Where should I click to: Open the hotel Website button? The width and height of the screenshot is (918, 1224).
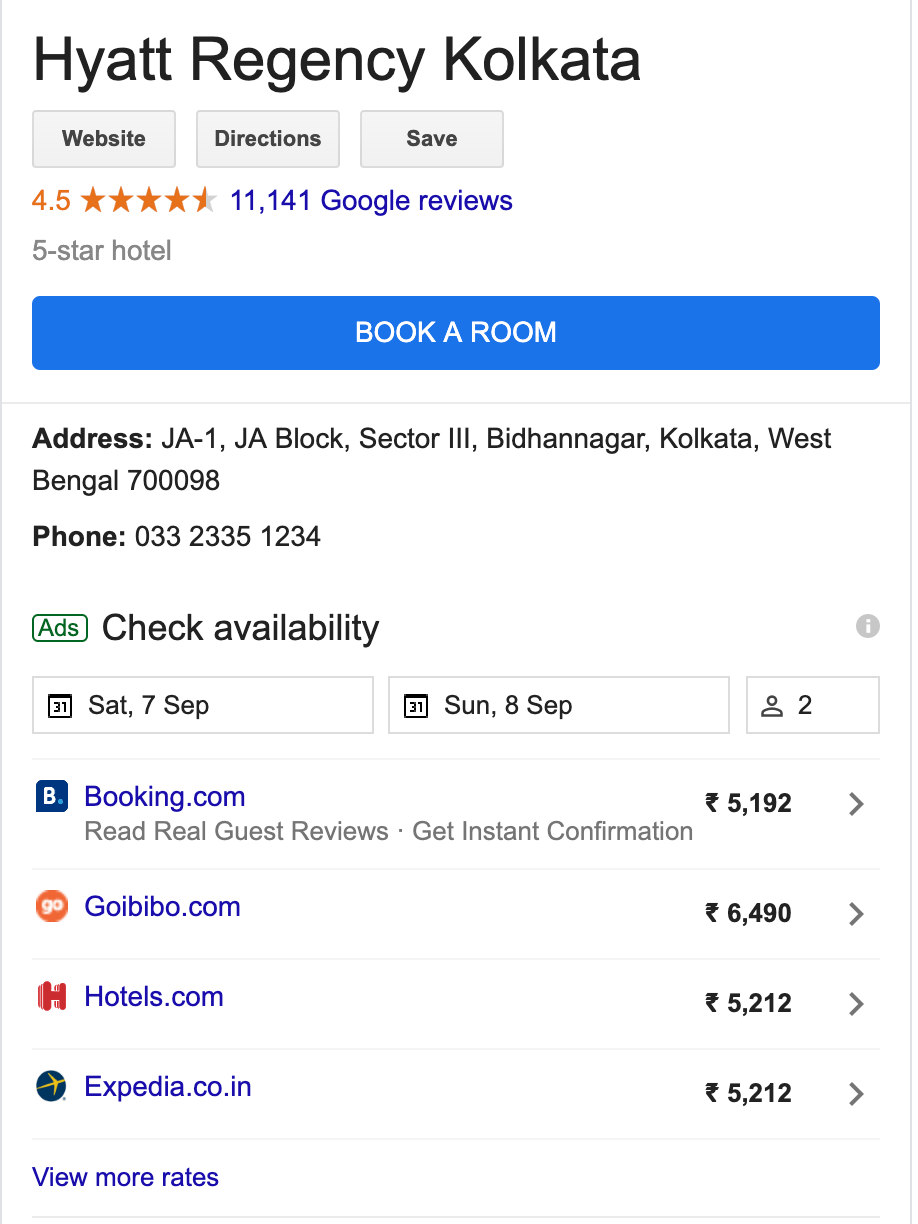tap(104, 139)
